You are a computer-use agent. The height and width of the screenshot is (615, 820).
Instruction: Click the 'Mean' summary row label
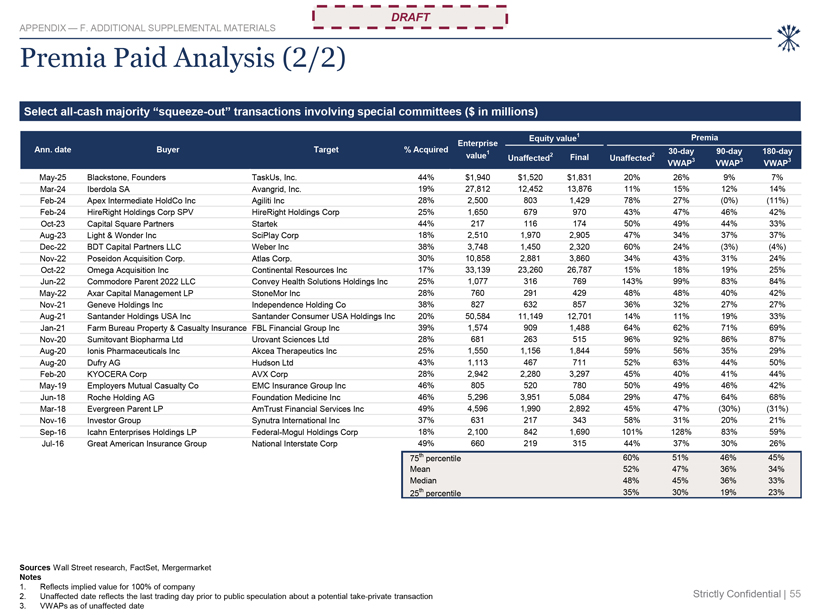[420, 469]
